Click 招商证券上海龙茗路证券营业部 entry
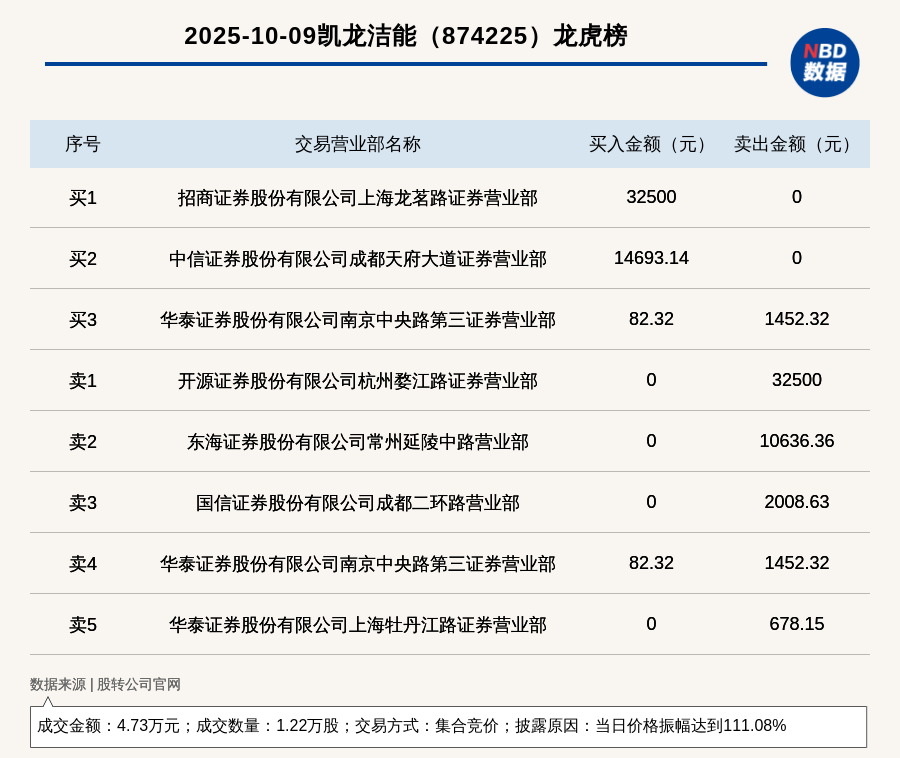The width and height of the screenshot is (900, 758). point(357,198)
